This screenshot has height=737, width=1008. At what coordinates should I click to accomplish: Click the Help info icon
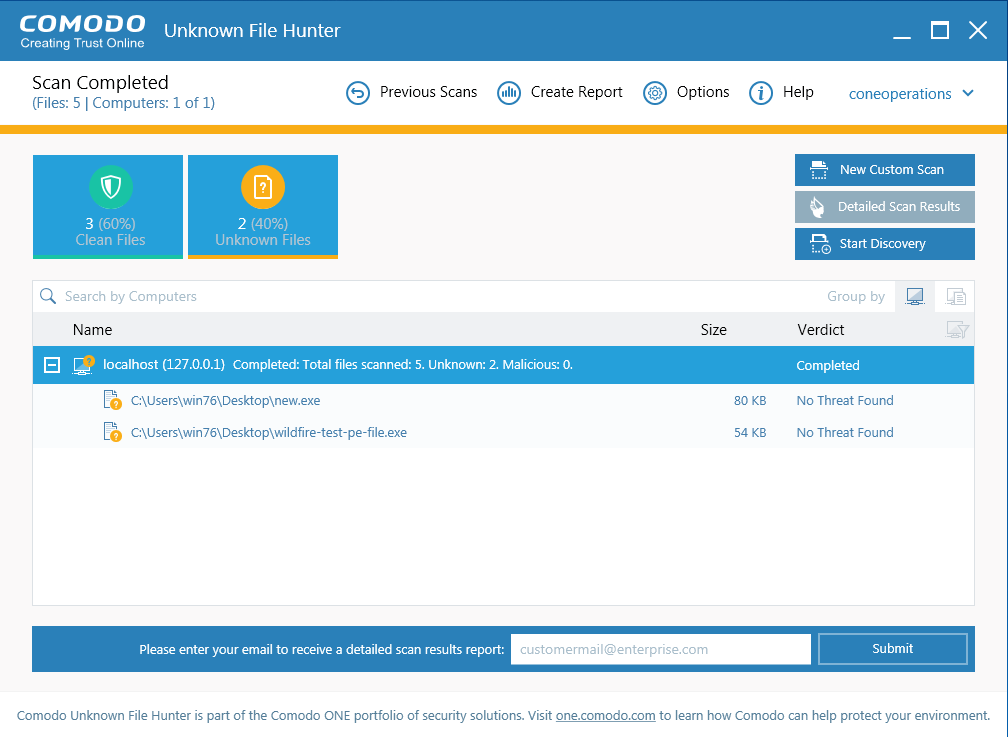coord(760,93)
